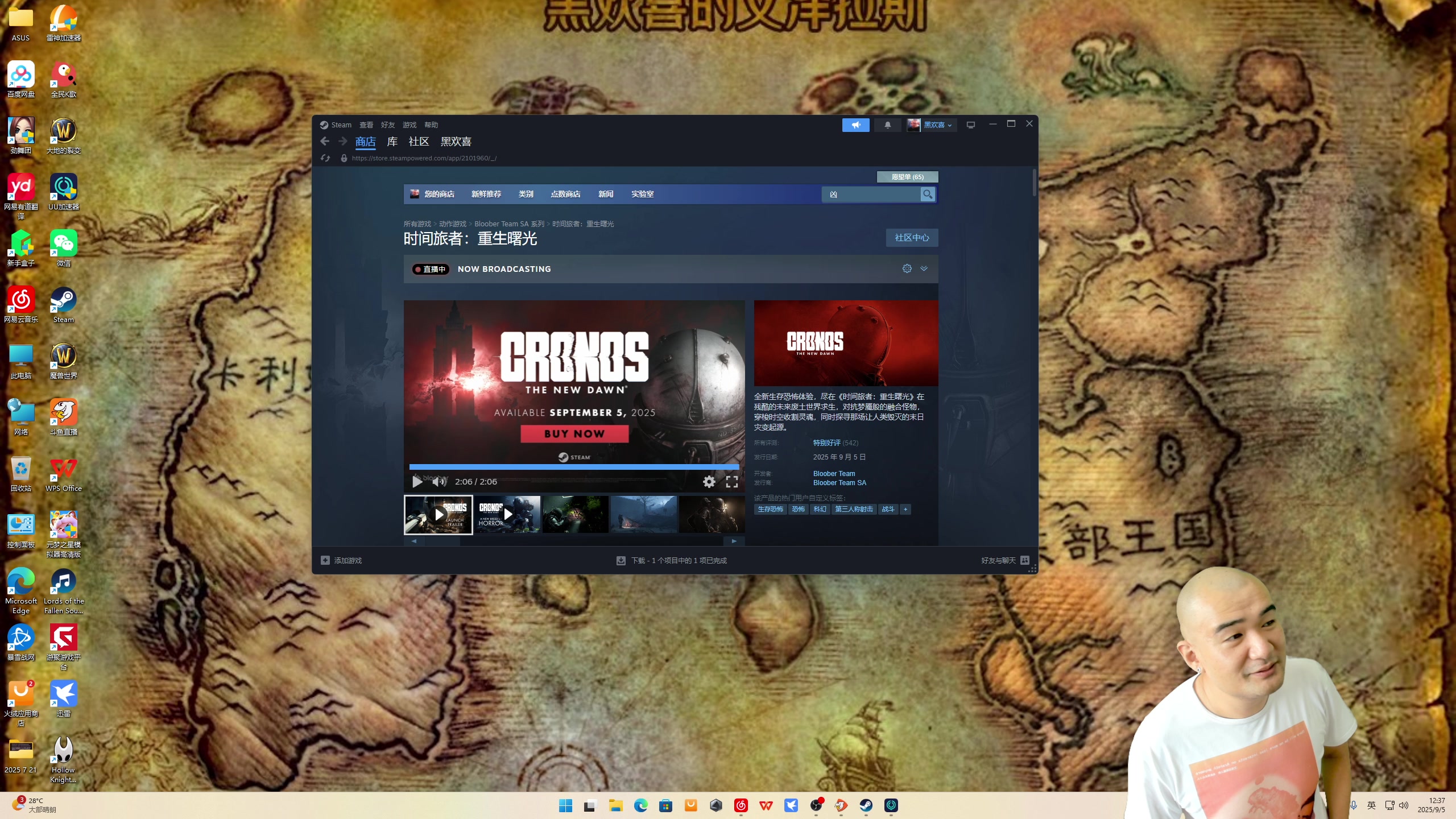Screen dimensions: 1456x819
Task: Open the 您的商店 store dropdown
Action: click(439, 194)
